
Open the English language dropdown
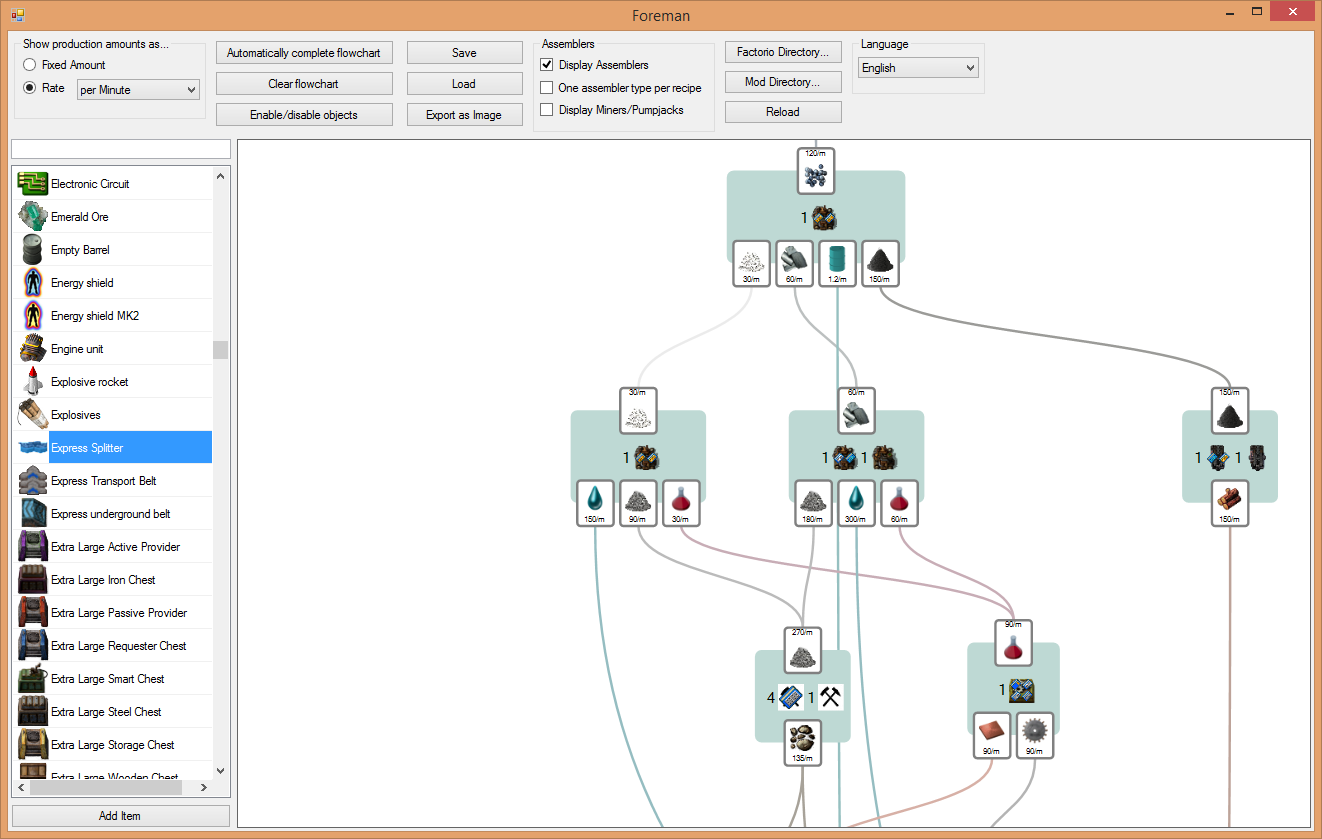[x=918, y=68]
